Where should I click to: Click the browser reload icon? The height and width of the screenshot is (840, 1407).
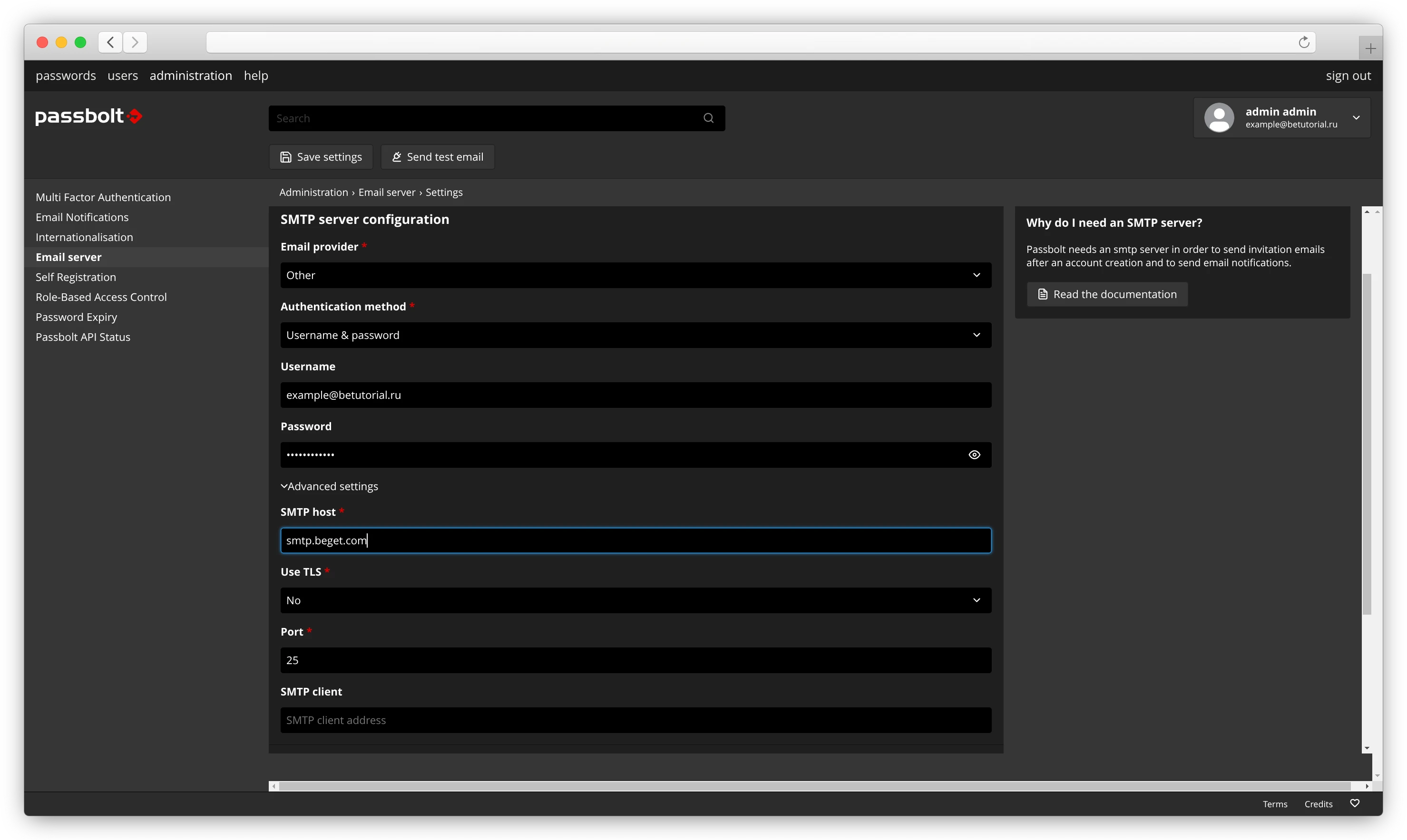(1303, 42)
